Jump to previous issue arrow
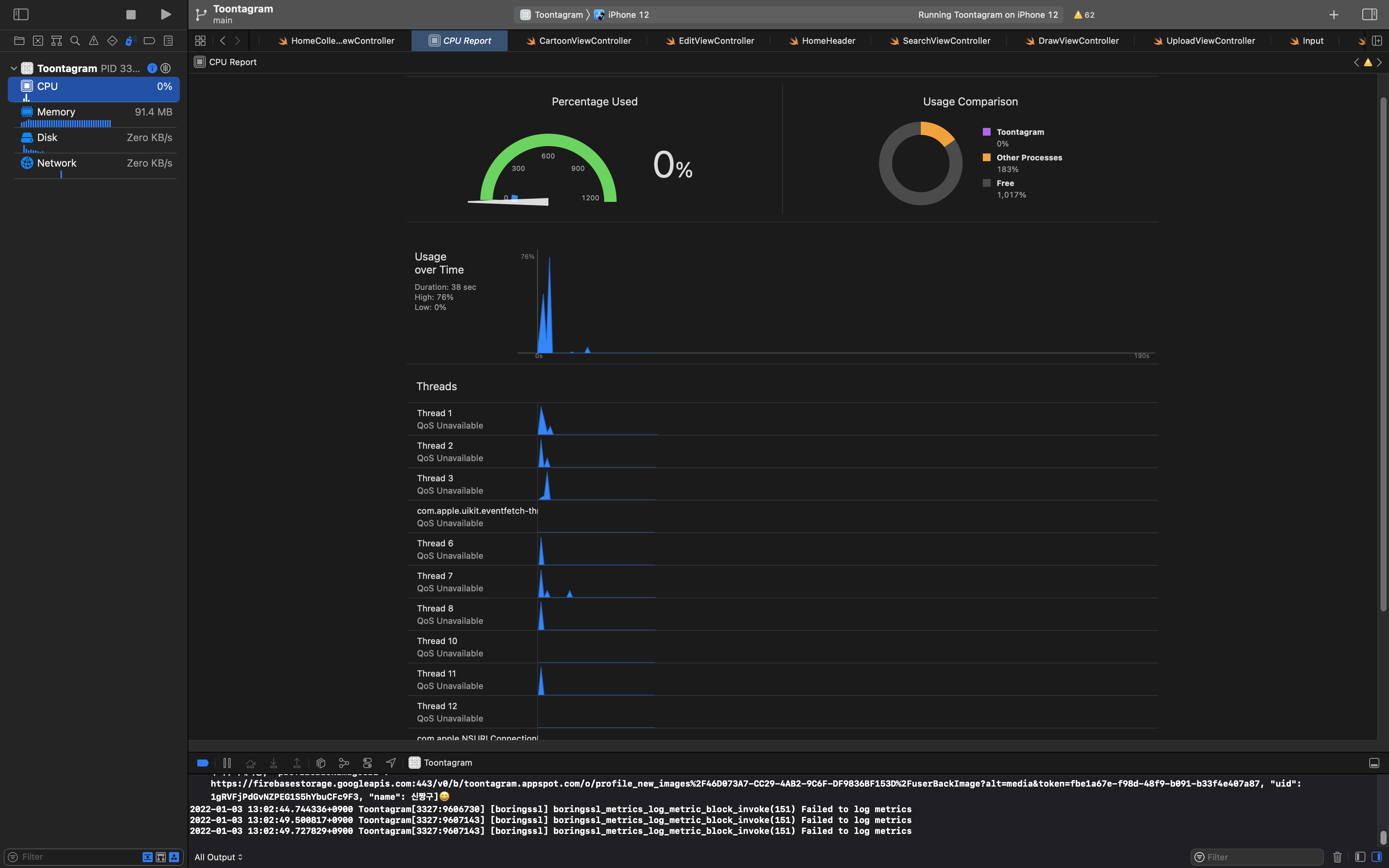Screen dimensions: 1389x868 click(x=1356, y=62)
